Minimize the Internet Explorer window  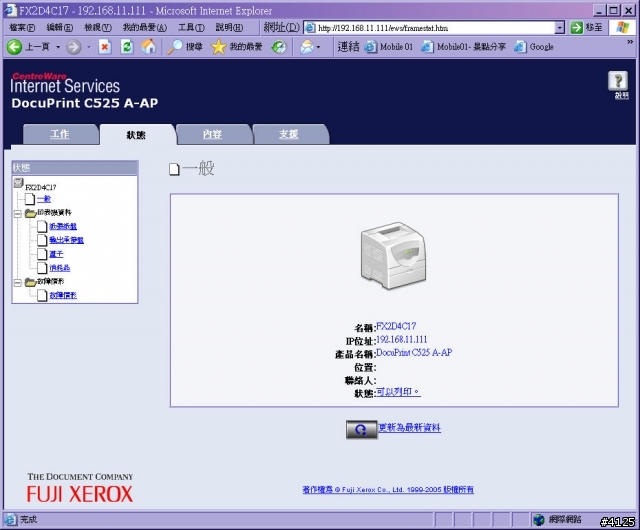tap(599, 10)
